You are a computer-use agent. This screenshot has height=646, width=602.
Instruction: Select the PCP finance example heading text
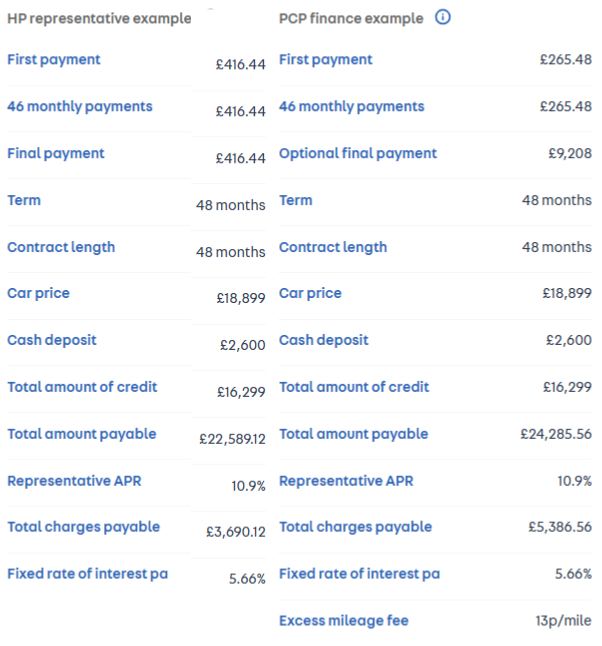click(x=351, y=19)
